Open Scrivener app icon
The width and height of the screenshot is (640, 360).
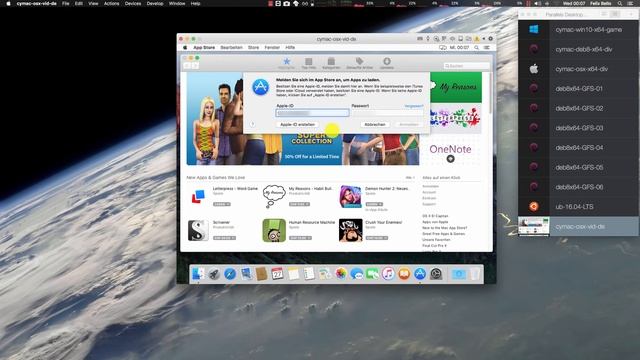pyautogui.click(x=198, y=230)
